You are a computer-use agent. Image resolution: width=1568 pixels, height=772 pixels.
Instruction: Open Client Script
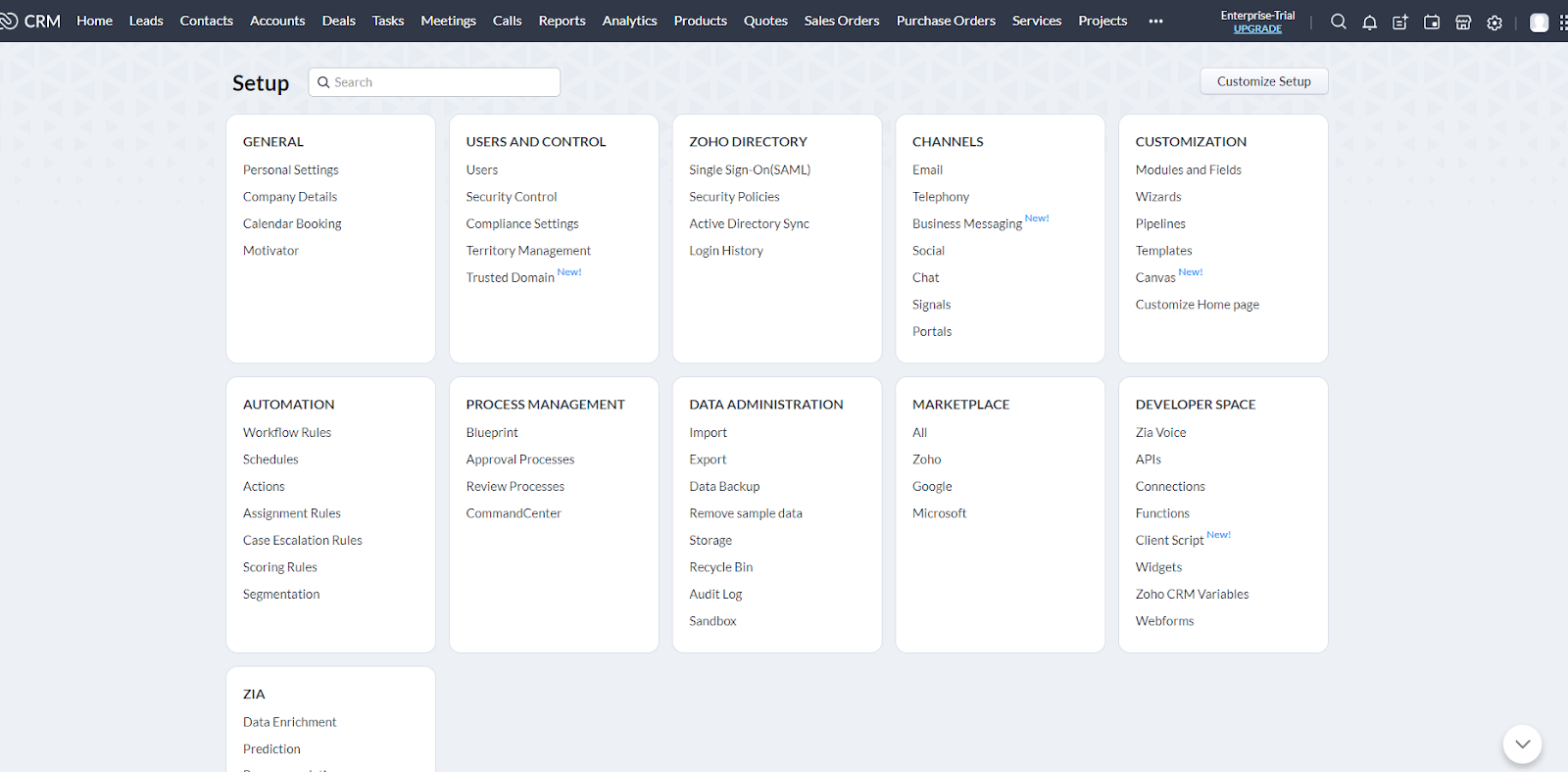click(x=1169, y=540)
